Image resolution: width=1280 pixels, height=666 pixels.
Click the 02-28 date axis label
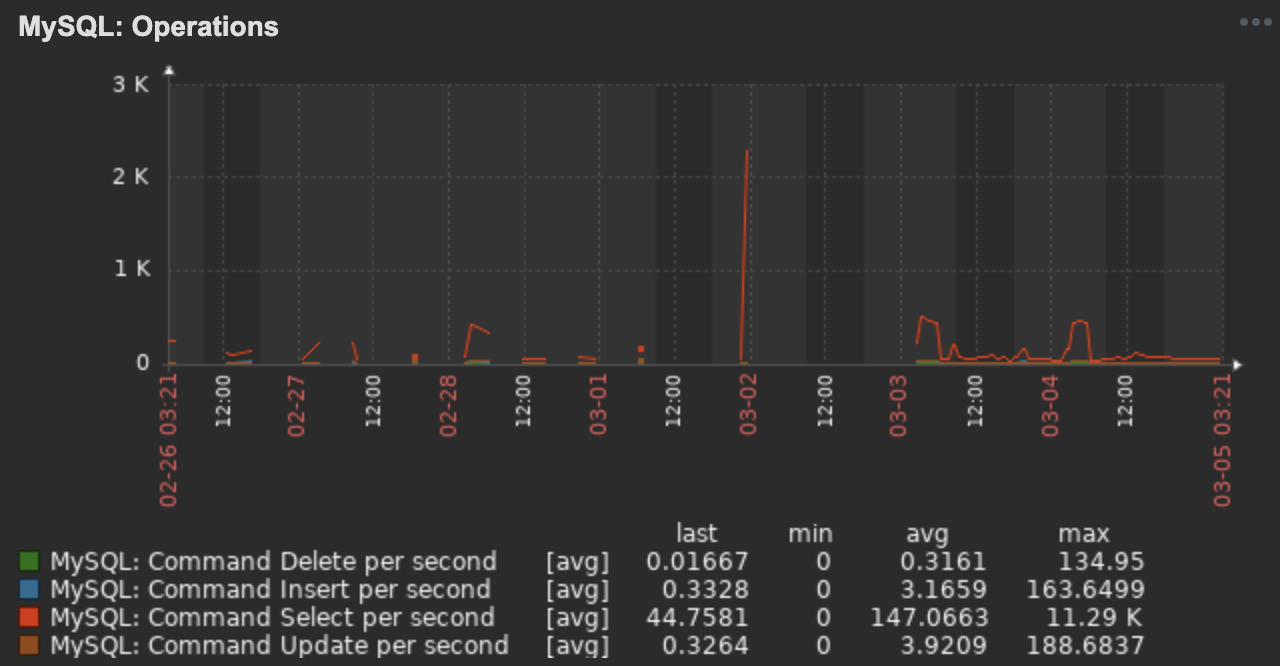point(447,405)
